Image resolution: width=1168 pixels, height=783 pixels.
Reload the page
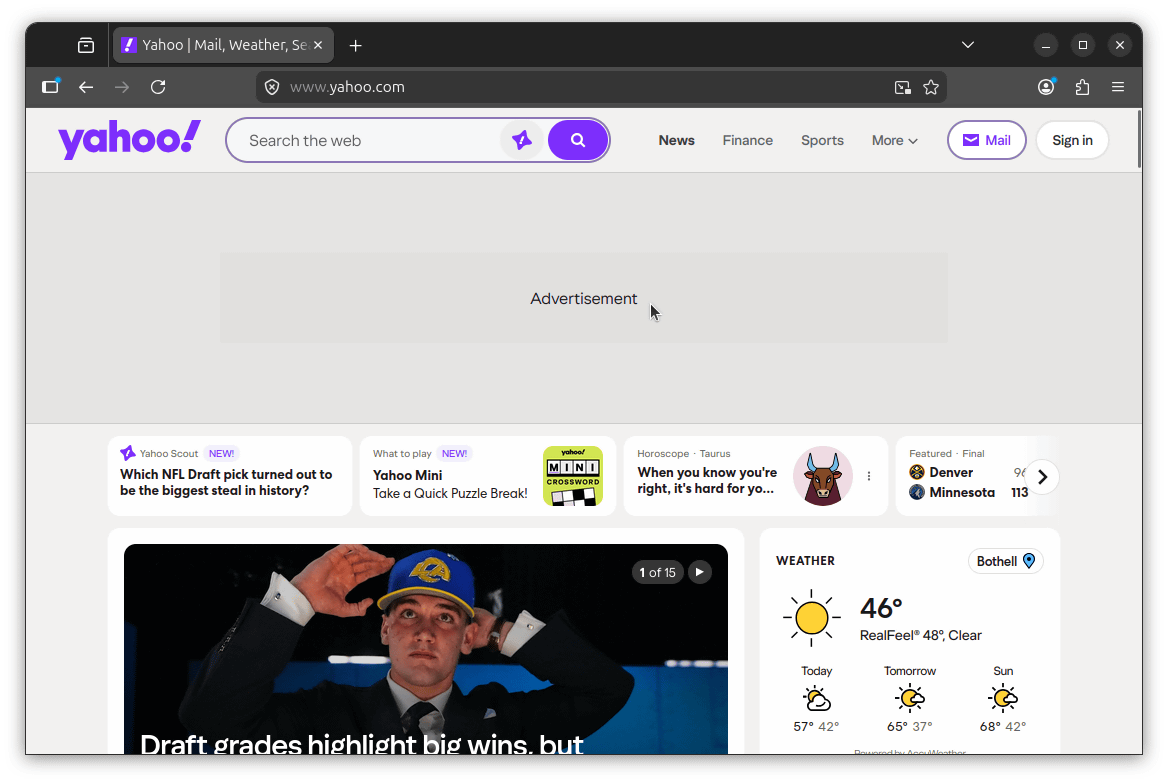click(x=158, y=87)
